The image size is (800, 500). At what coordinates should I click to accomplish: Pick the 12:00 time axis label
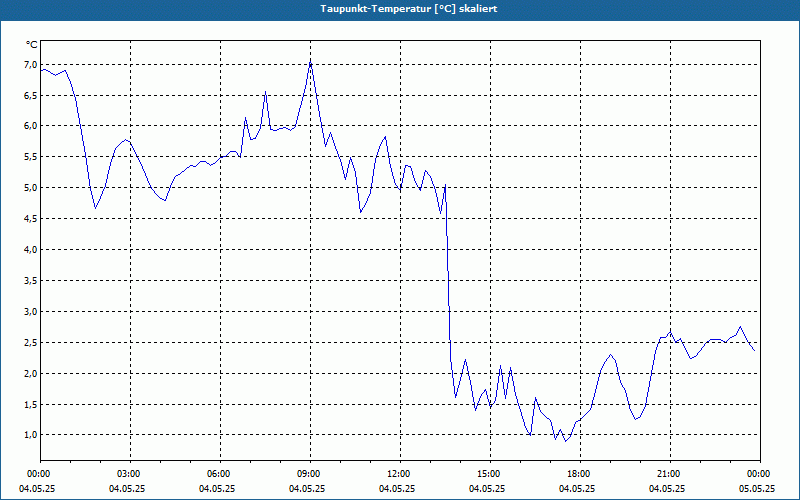398,474
